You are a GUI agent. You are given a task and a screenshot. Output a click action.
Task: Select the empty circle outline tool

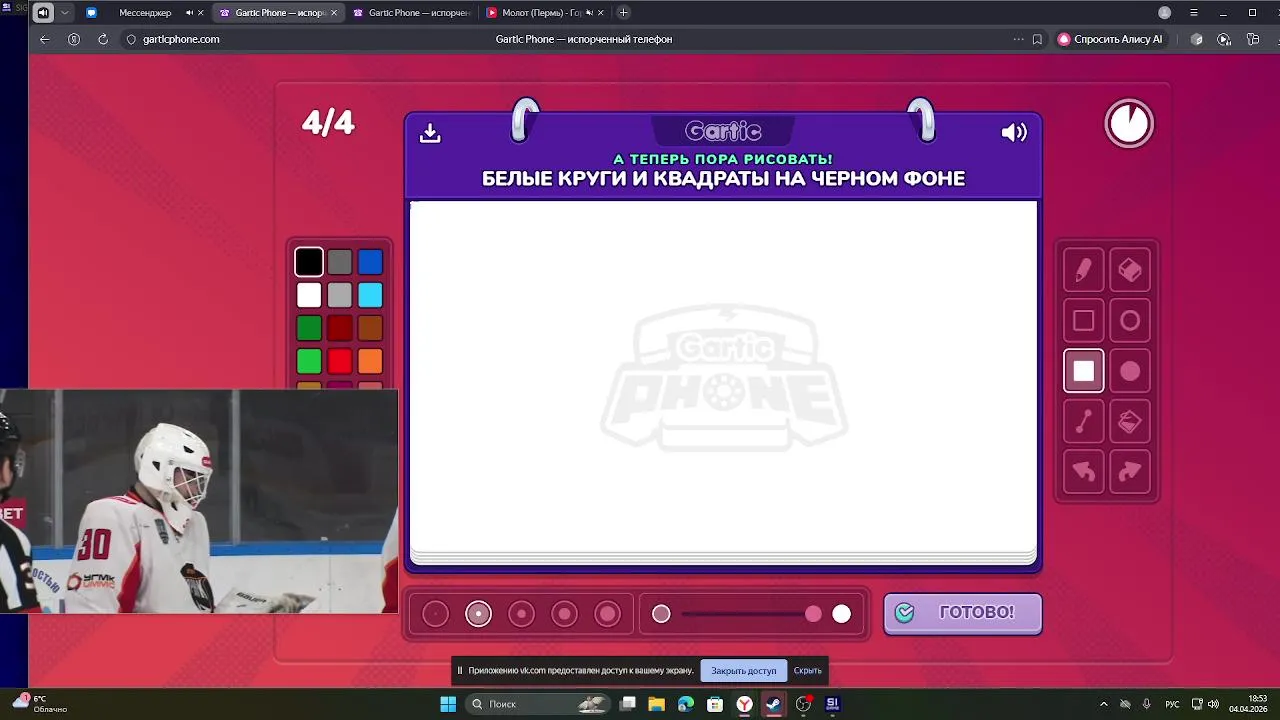1129,321
